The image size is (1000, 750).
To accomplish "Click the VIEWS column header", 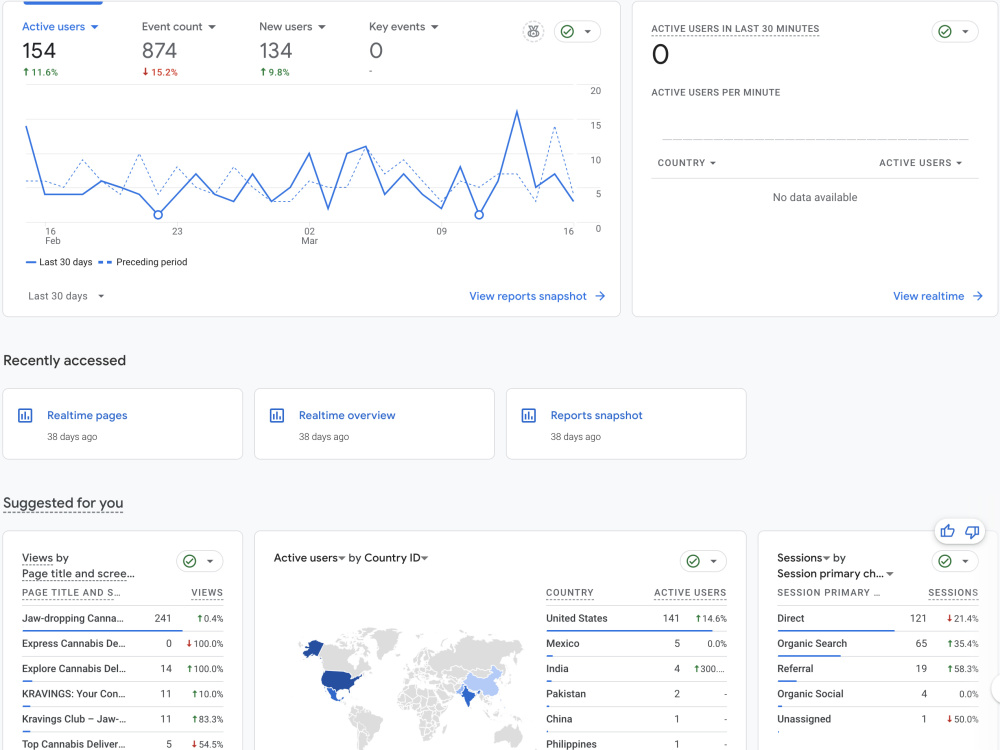I will [207, 592].
